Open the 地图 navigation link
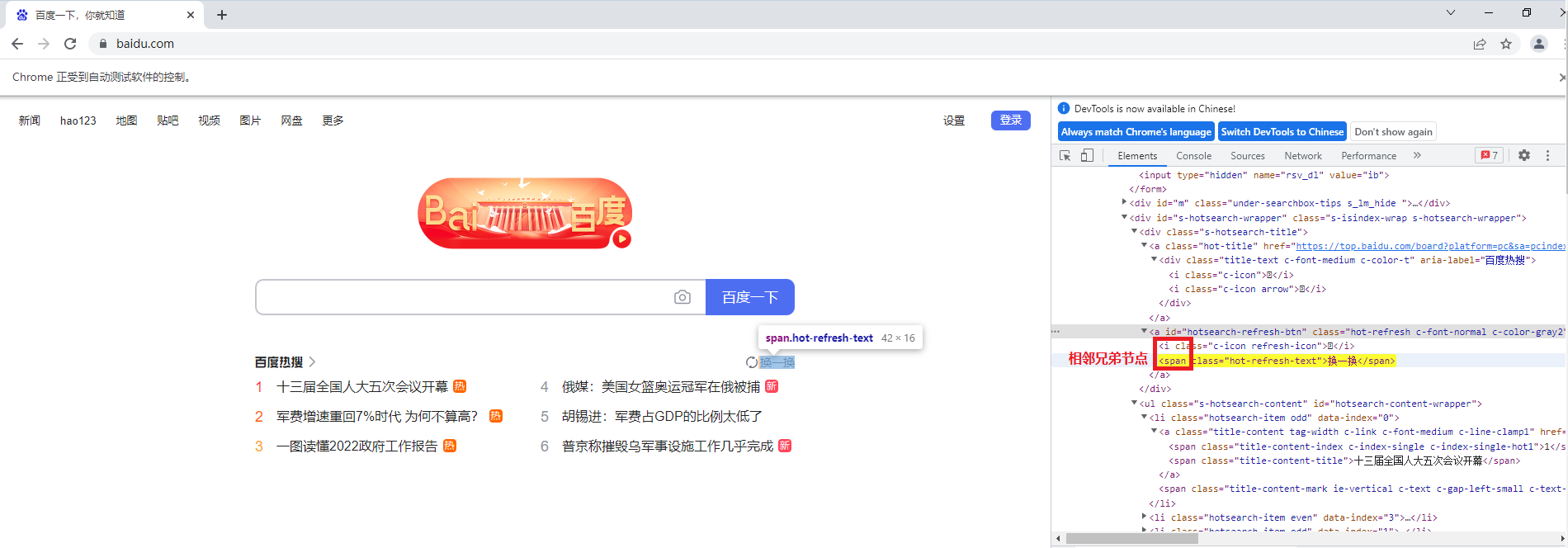This screenshot has height=548, width=1568. pyautogui.click(x=126, y=120)
